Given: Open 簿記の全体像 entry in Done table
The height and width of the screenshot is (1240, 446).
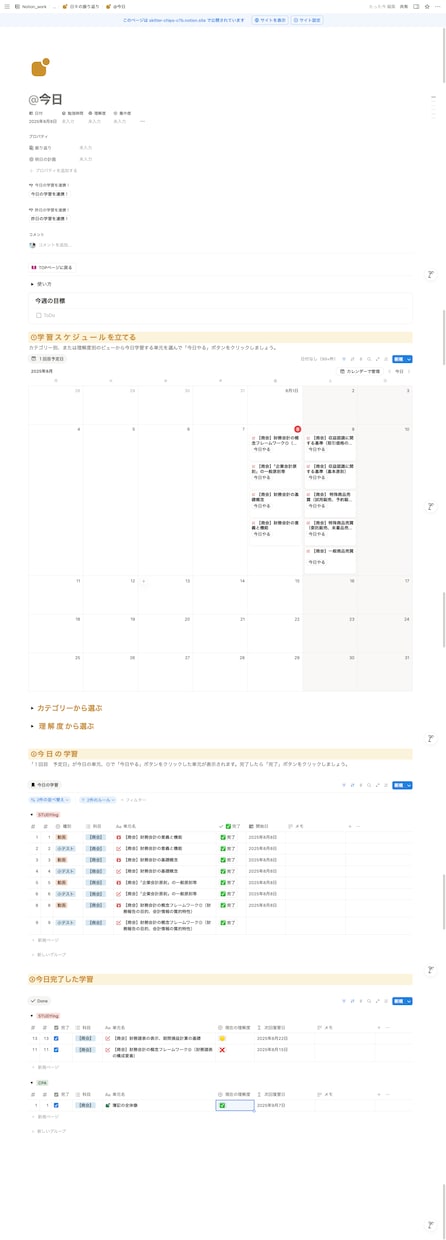Looking at the screenshot, I should coord(125,1105).
